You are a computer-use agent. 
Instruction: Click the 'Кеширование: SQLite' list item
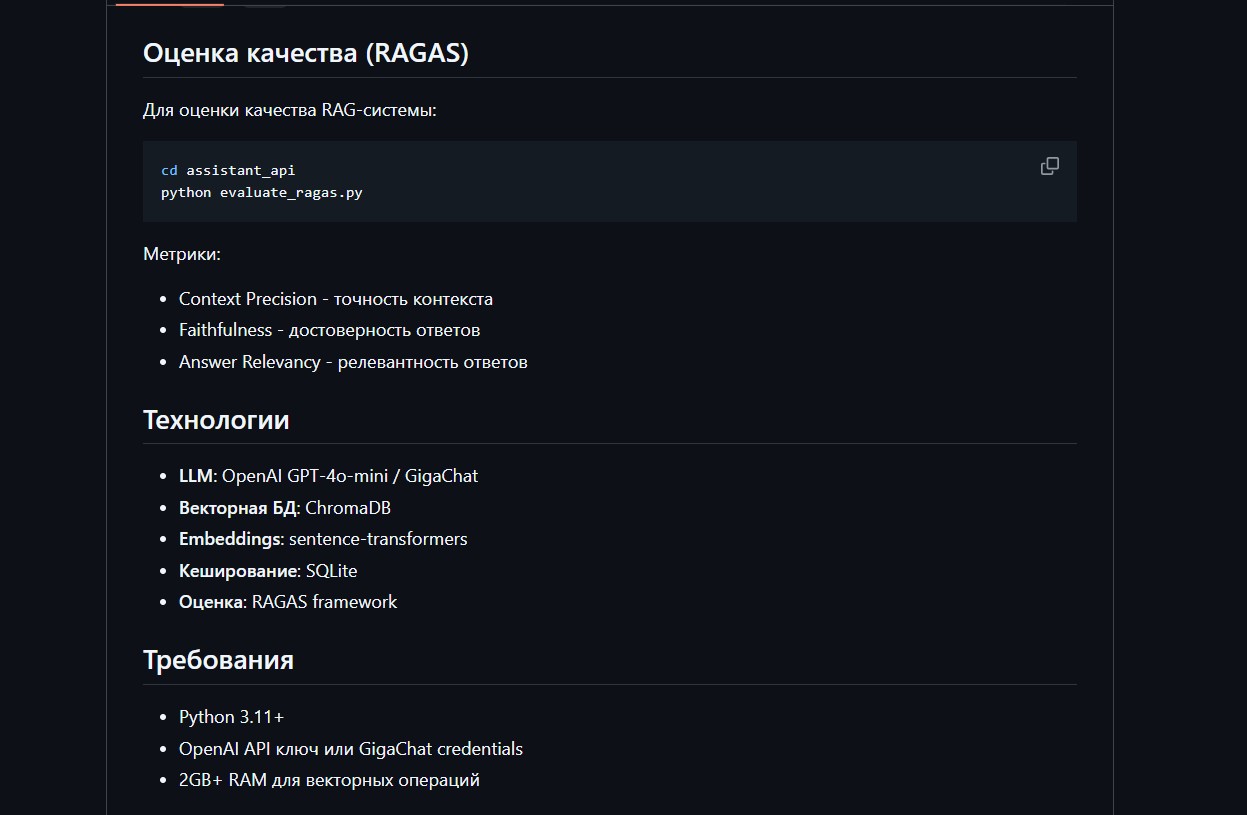pyautogui.click(x=268, y=571)
